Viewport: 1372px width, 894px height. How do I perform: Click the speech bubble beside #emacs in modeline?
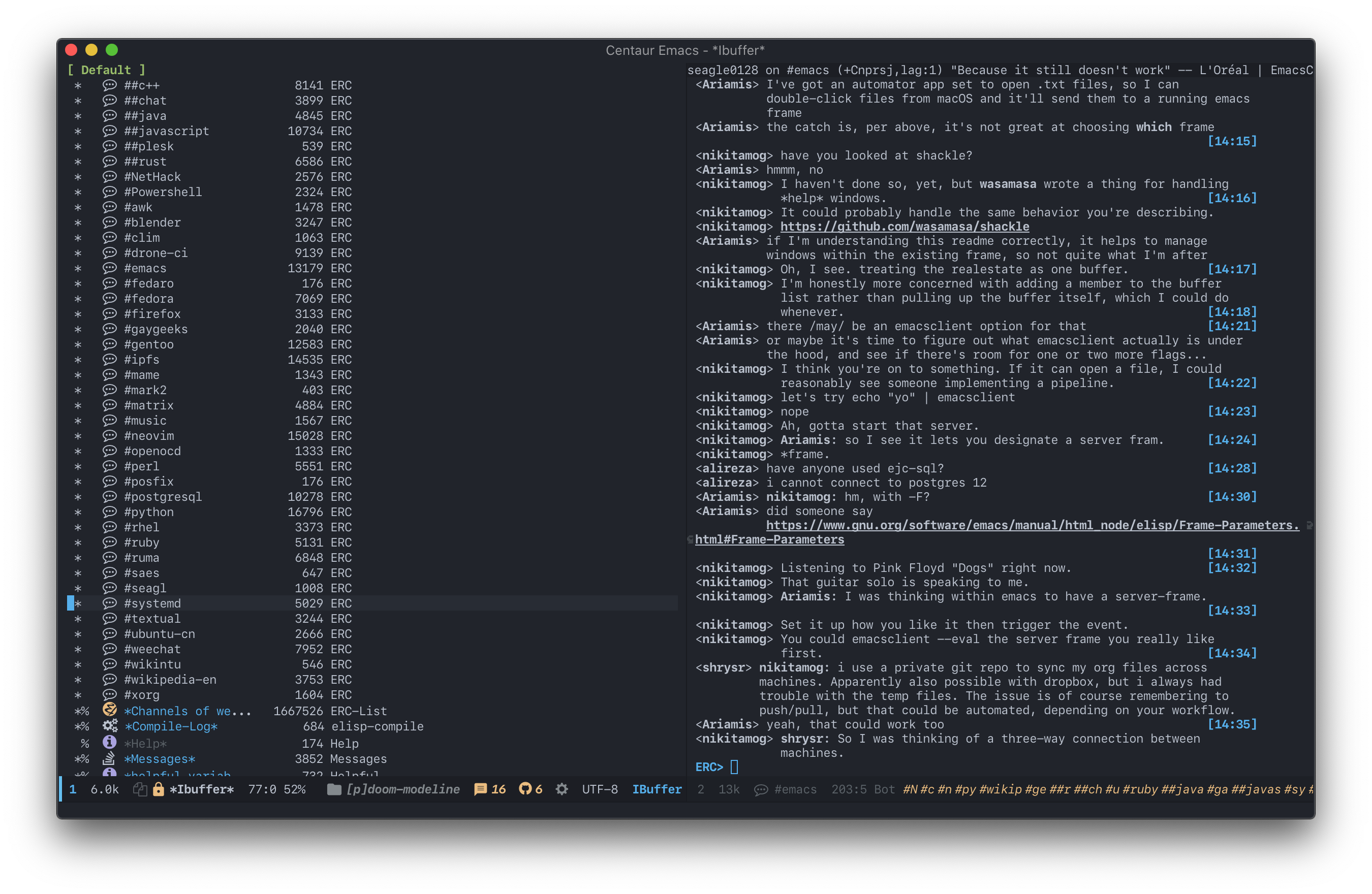(762, 789)
